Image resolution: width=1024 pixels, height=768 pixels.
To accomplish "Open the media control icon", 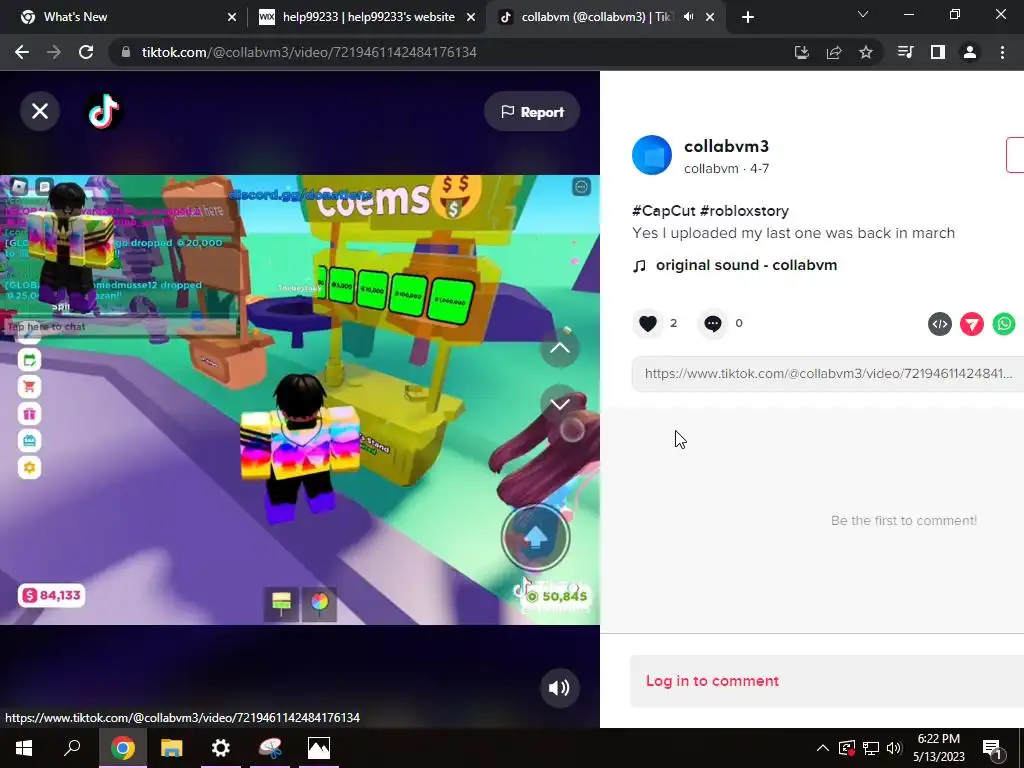I will (906, 52).
